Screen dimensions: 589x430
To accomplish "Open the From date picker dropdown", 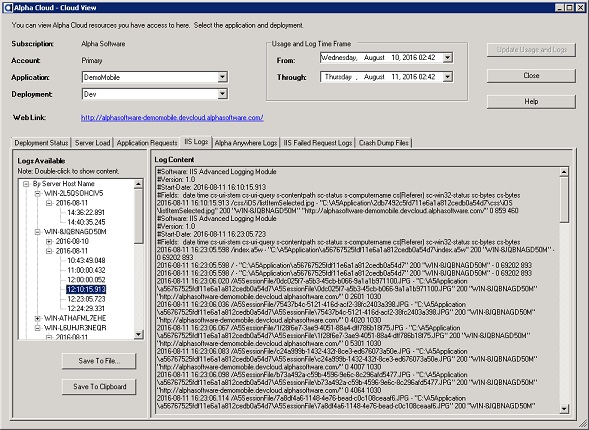I will pos(447,58).
